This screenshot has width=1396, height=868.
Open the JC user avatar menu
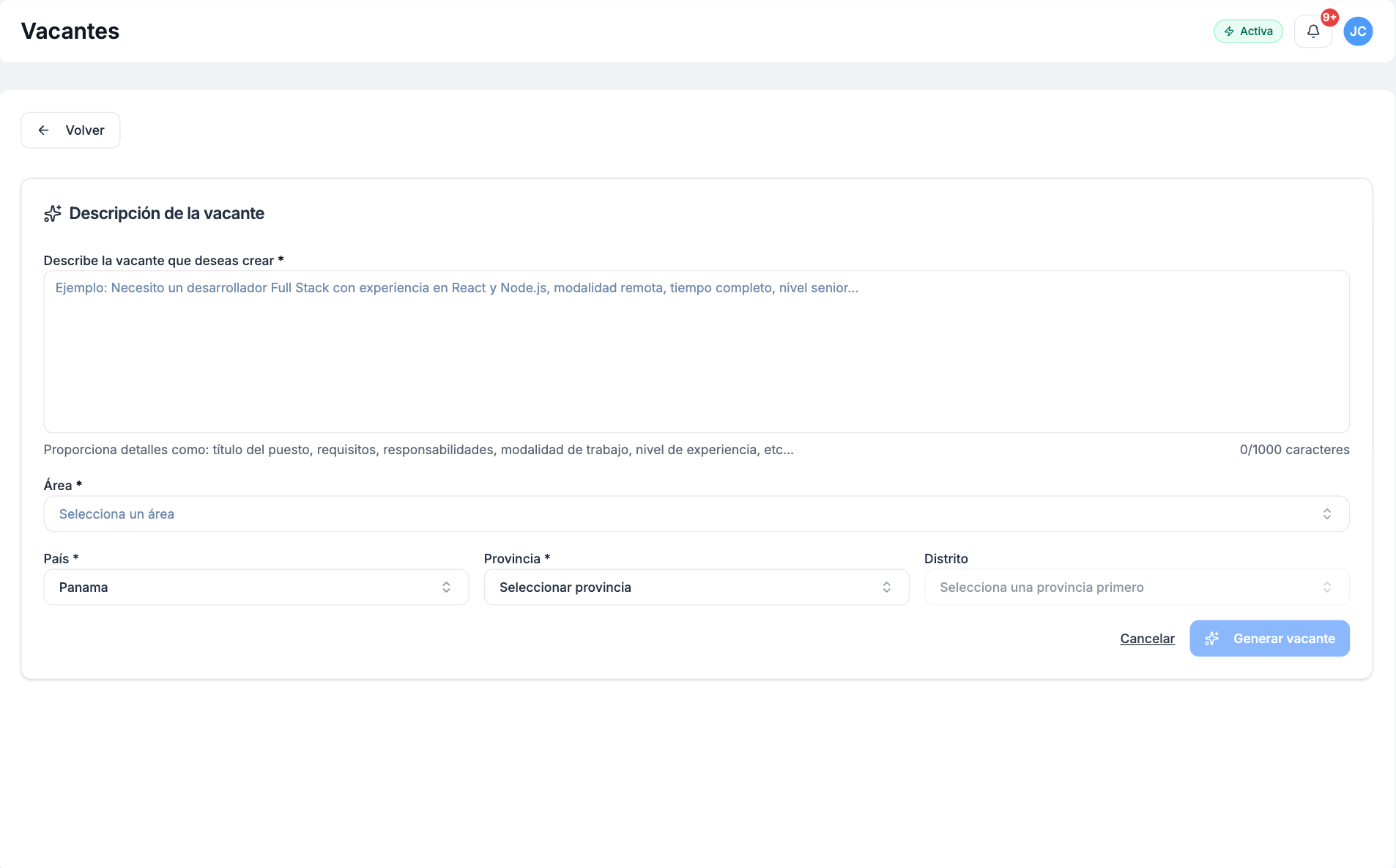[1357, 31]
